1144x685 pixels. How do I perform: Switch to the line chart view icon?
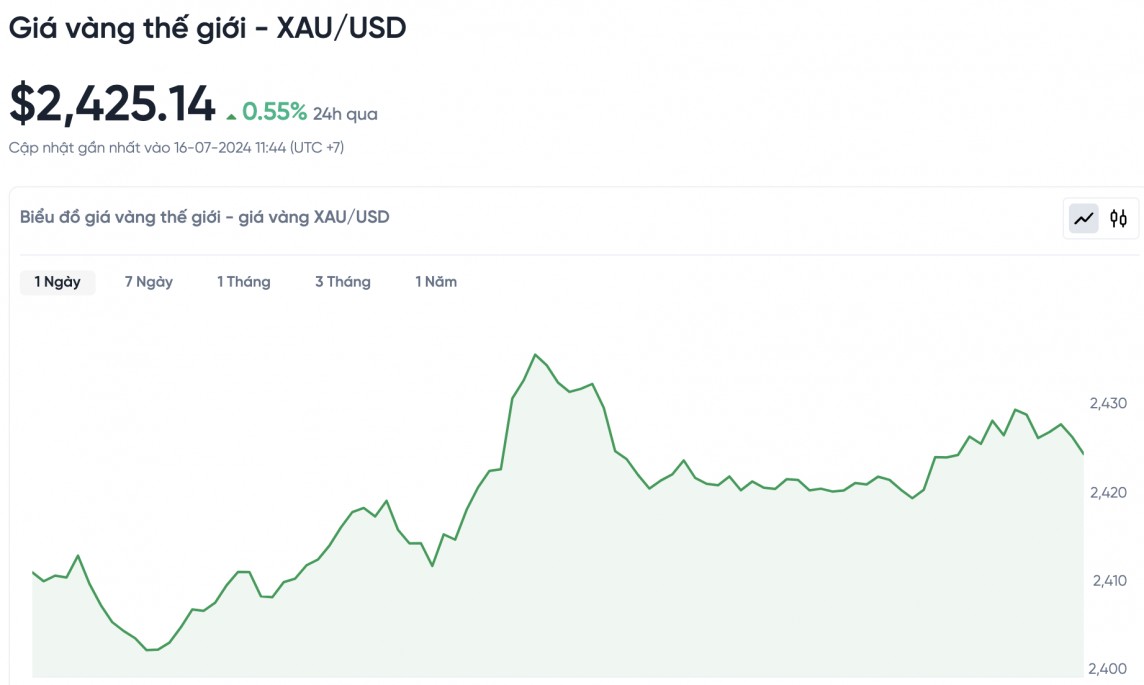point(1084,218)
